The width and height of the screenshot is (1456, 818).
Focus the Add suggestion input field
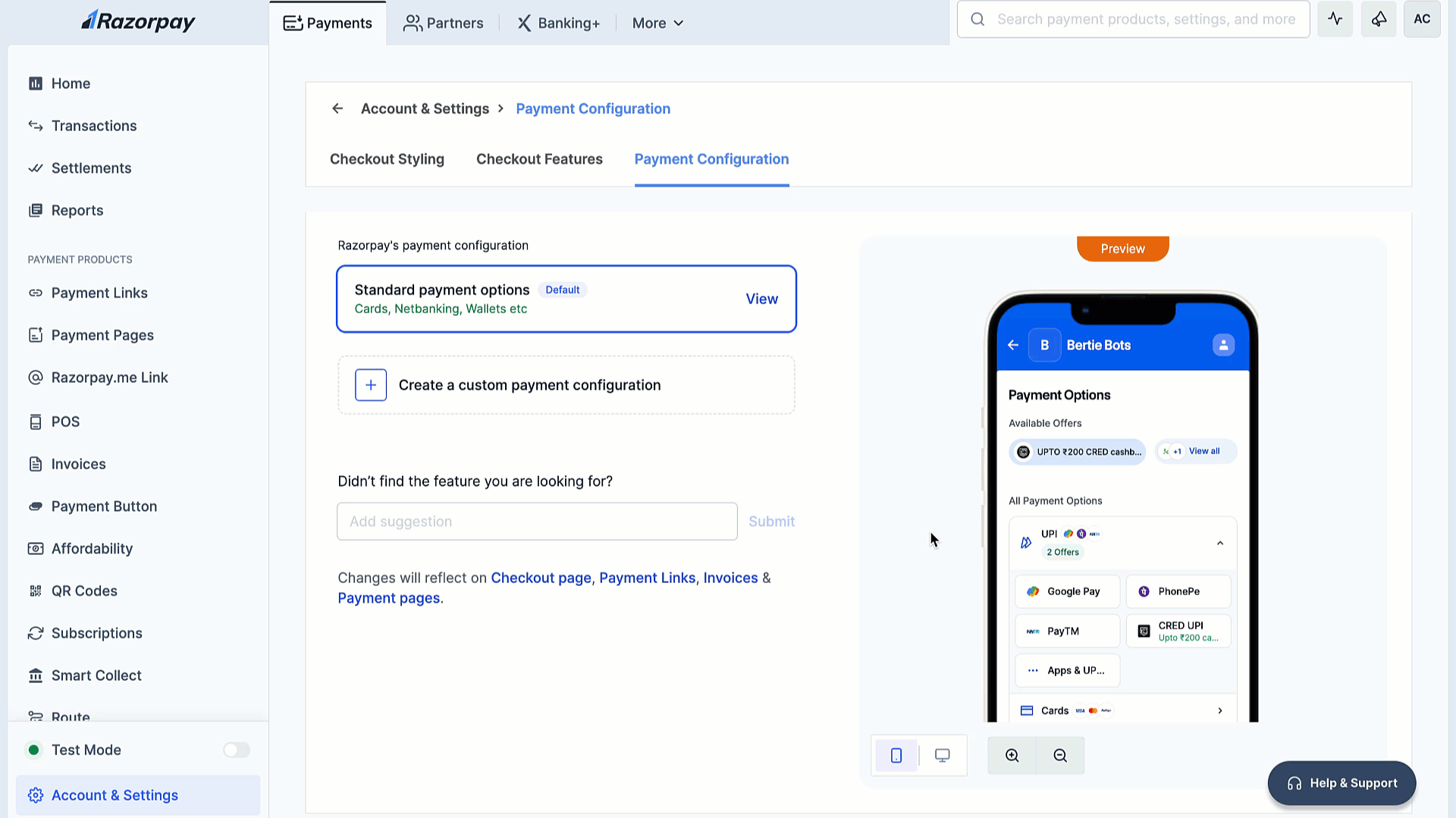[537, 522]
